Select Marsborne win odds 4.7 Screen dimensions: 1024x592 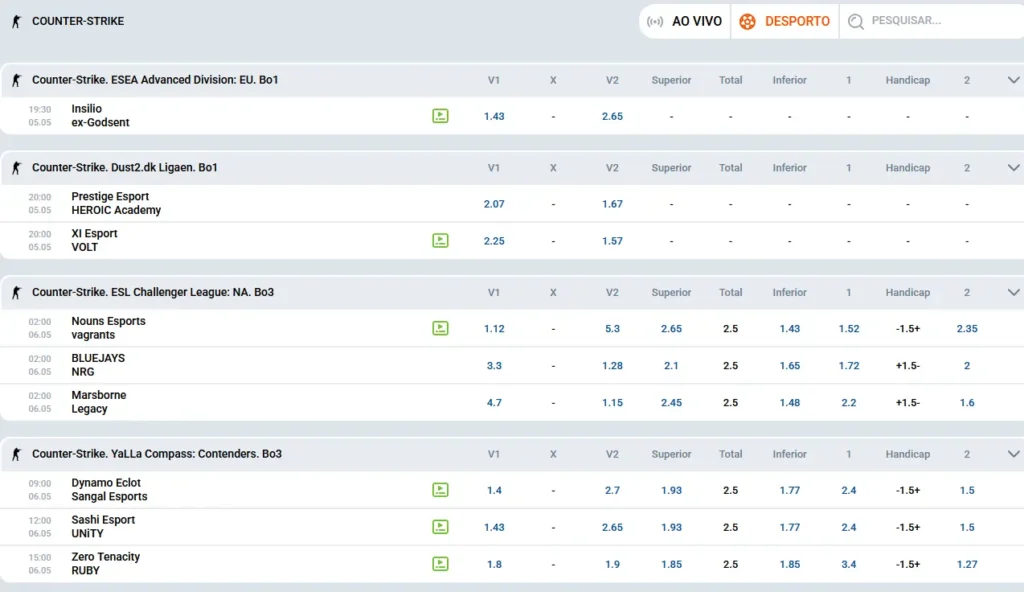[x=494, y=403]
